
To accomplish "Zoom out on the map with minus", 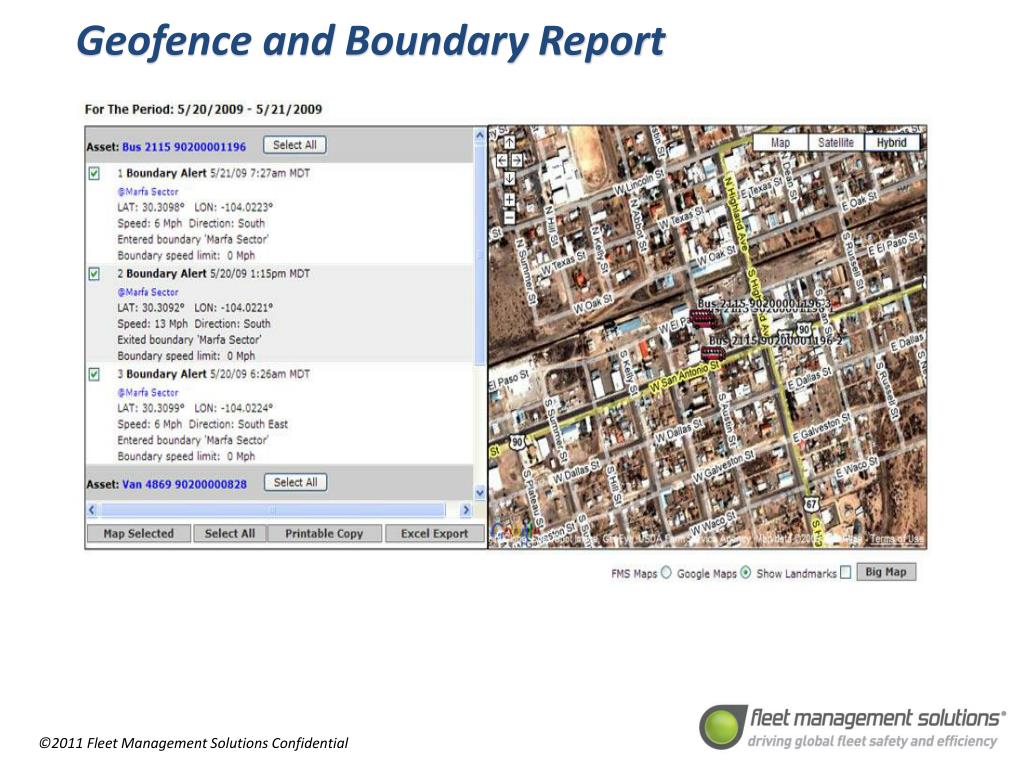I will (x=509, y=217).
